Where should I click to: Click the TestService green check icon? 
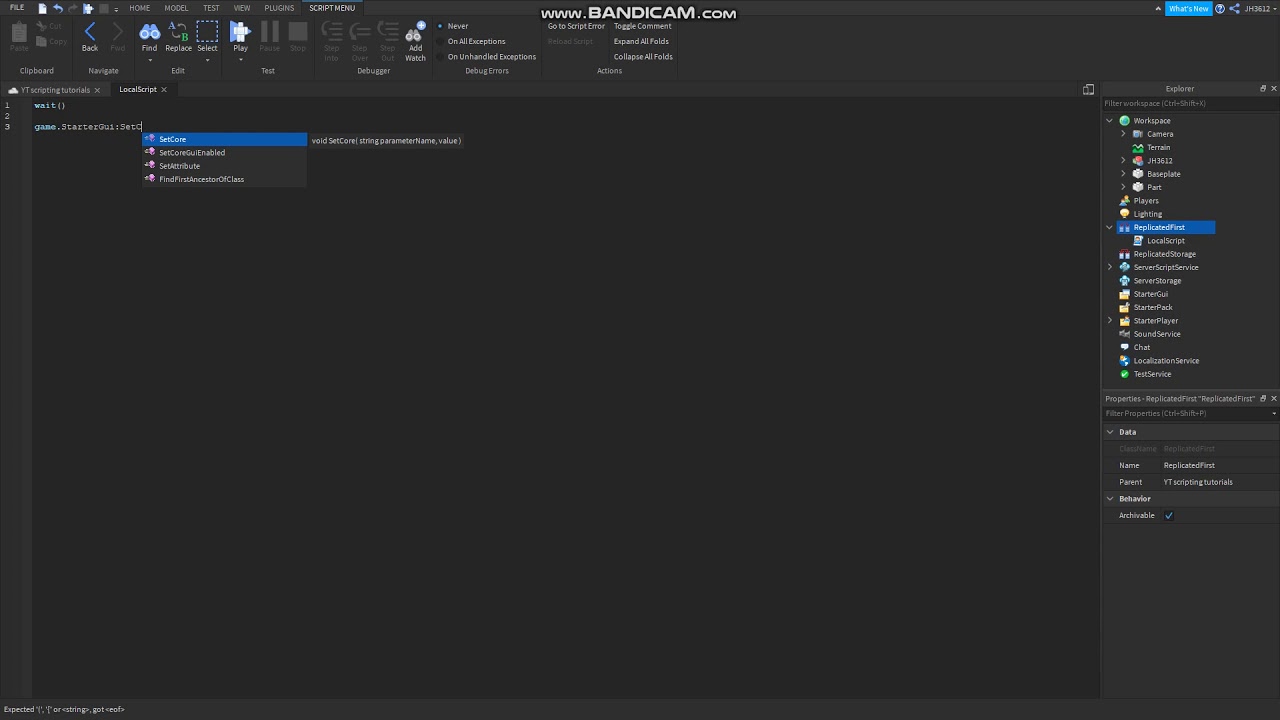pos(1124,374)
